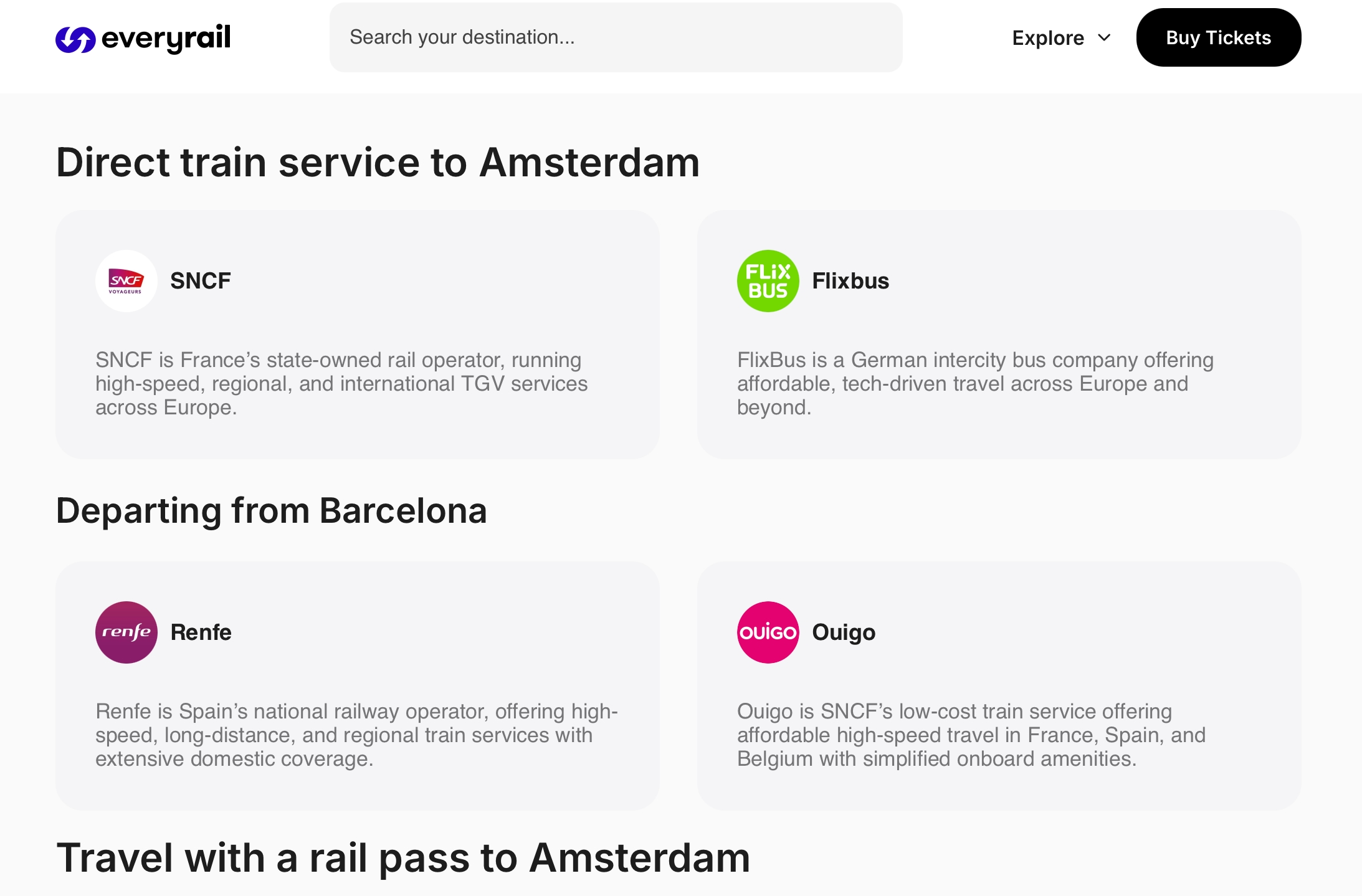Open the Flixbus operator title
The height and width of the screenshot is (896, 1362).
[x=850, y=281]
